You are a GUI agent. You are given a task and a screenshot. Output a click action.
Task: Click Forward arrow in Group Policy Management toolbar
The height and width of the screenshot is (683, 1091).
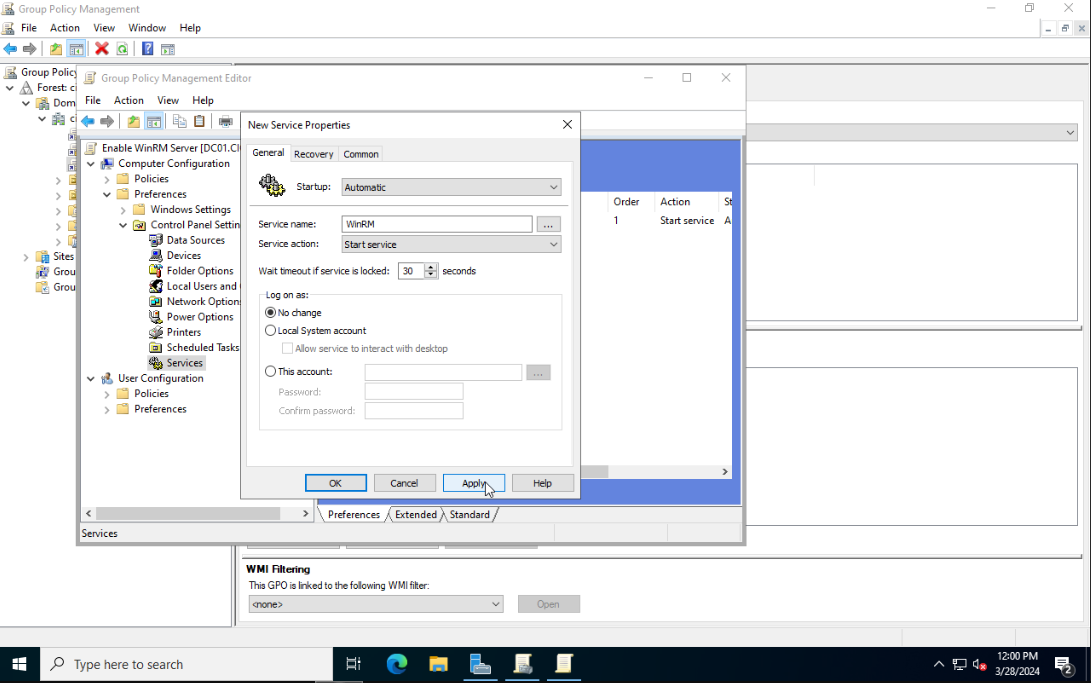[29, 49]
